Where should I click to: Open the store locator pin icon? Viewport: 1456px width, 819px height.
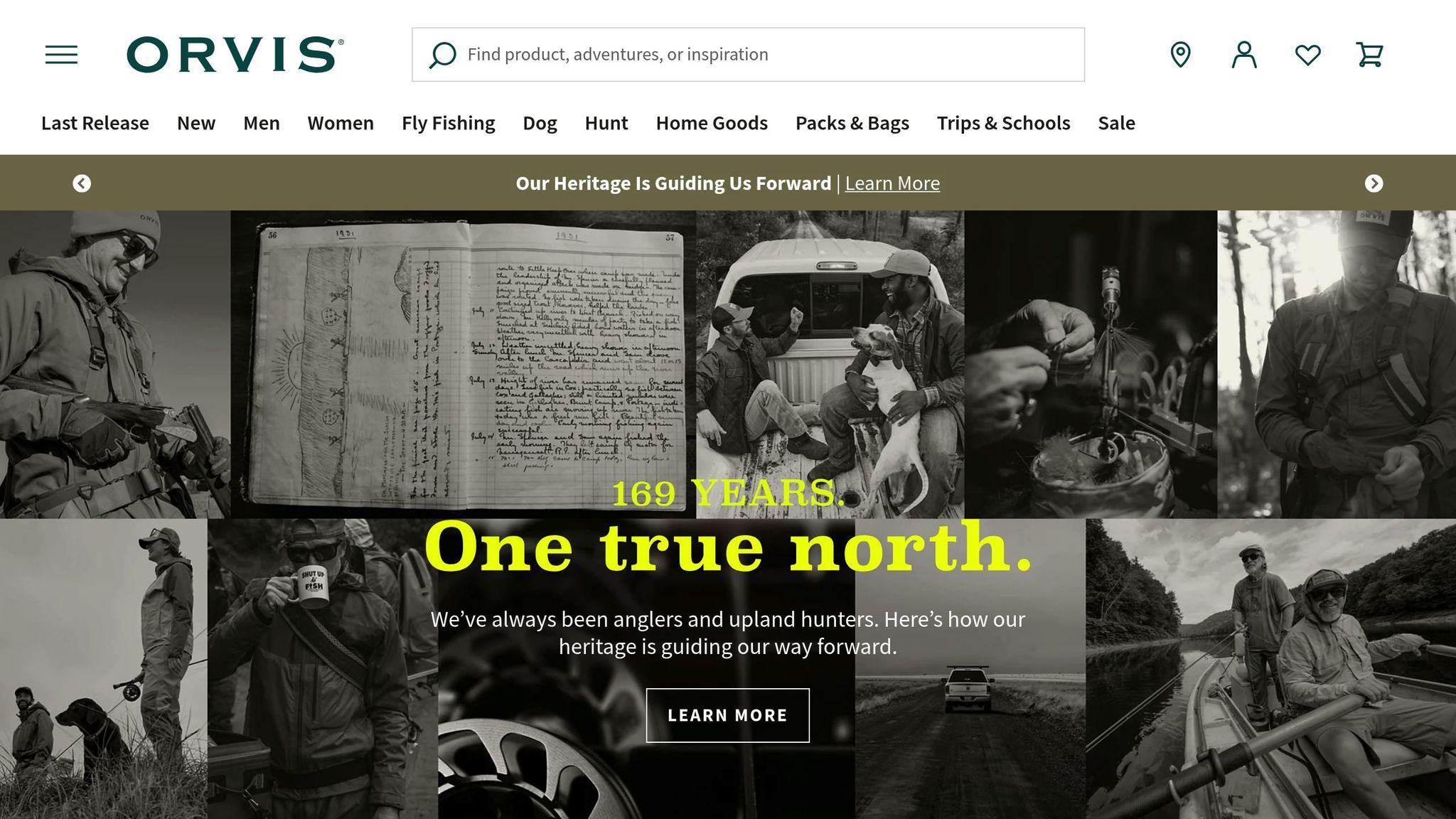pos(1181,55)
